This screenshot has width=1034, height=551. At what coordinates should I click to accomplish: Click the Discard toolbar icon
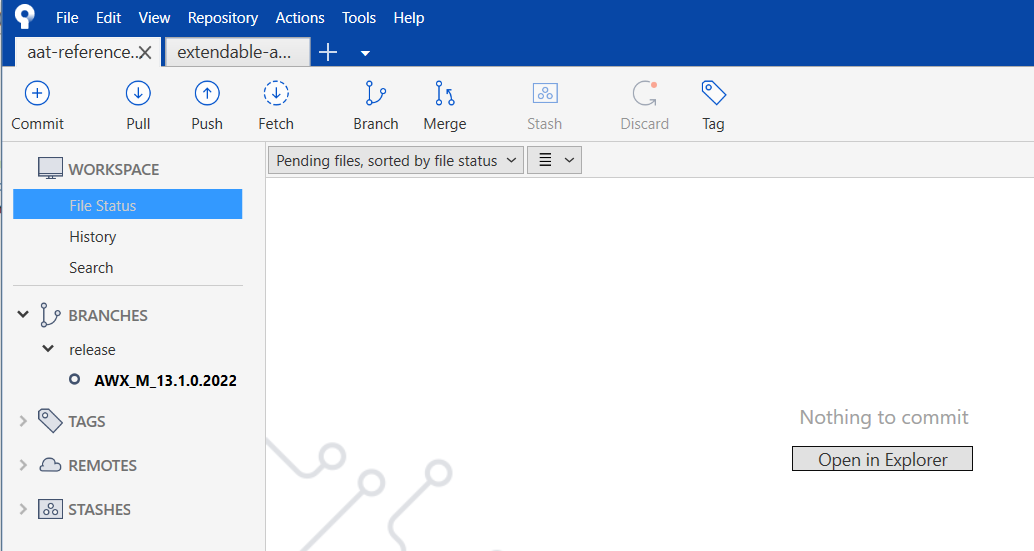click(644, 94)
